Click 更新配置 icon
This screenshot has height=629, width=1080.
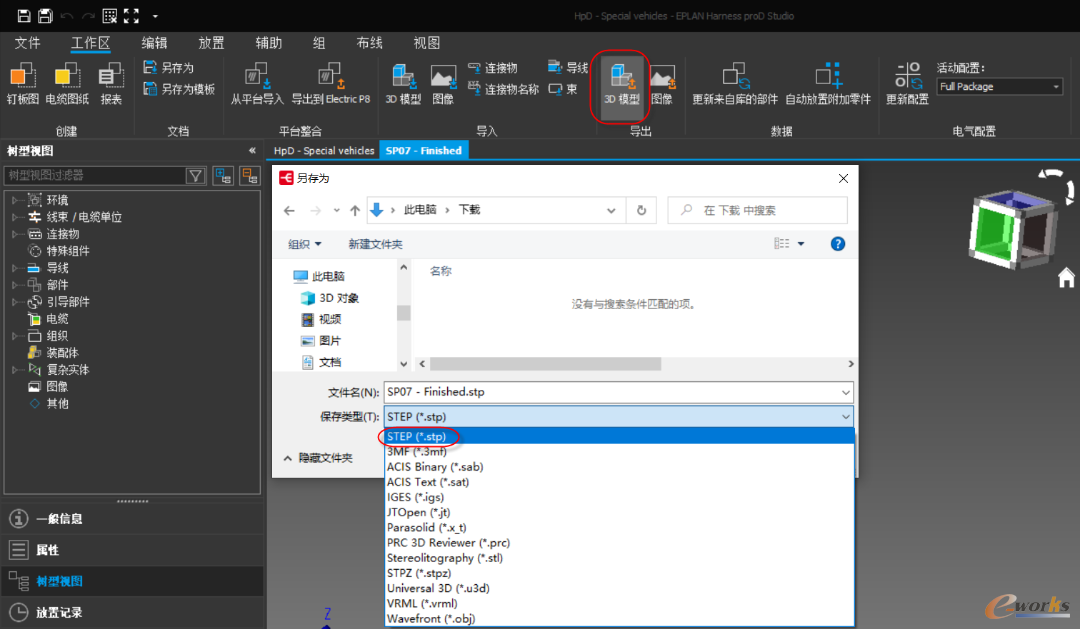(907, 84)
